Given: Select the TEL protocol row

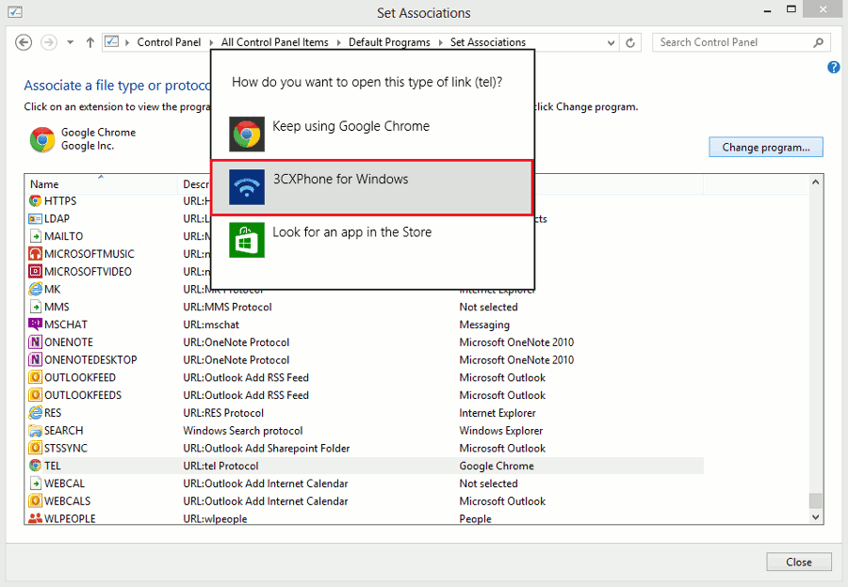Looking at the screenshot, I should click(365, 466).
